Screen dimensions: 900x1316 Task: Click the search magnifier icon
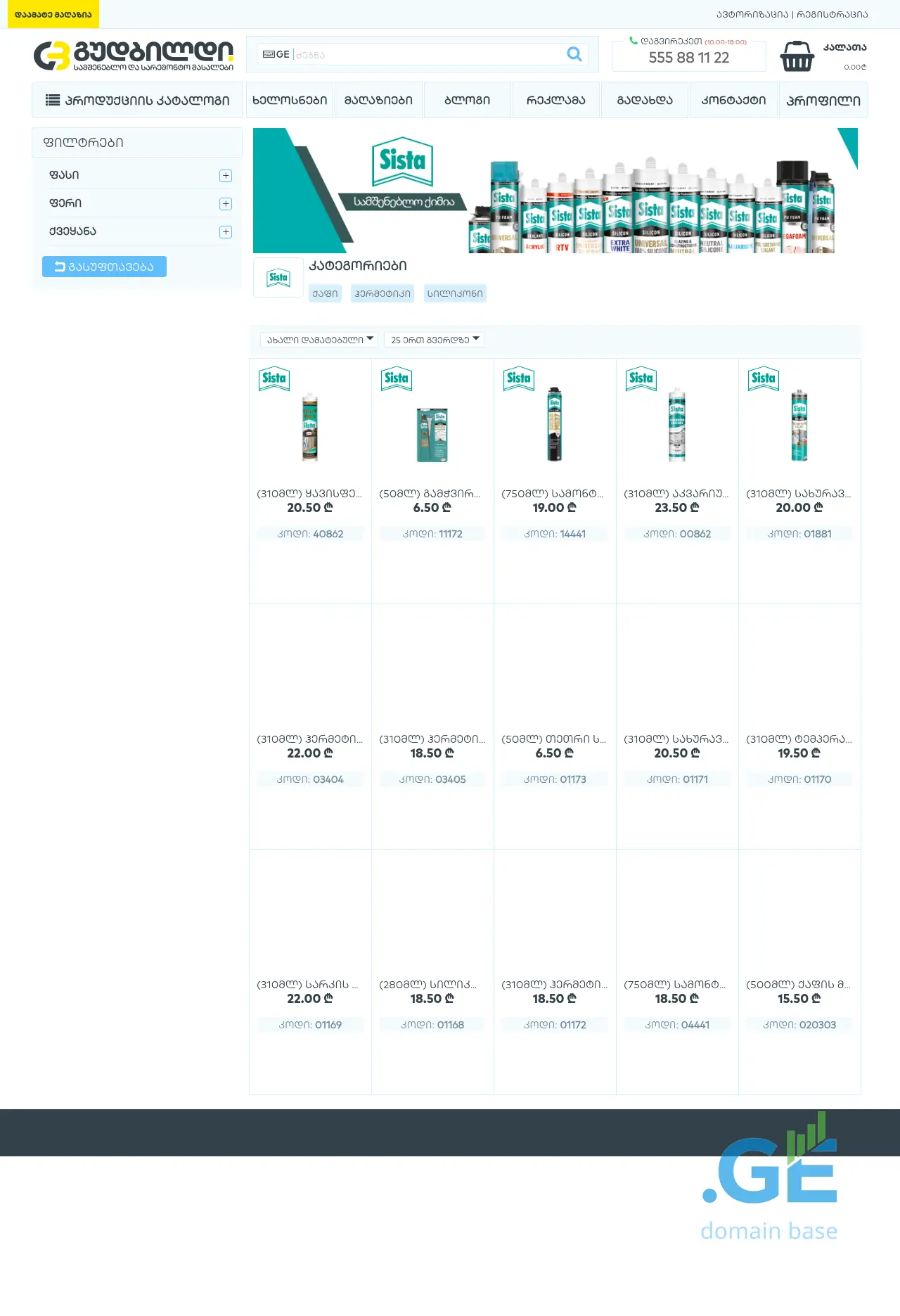574,54
